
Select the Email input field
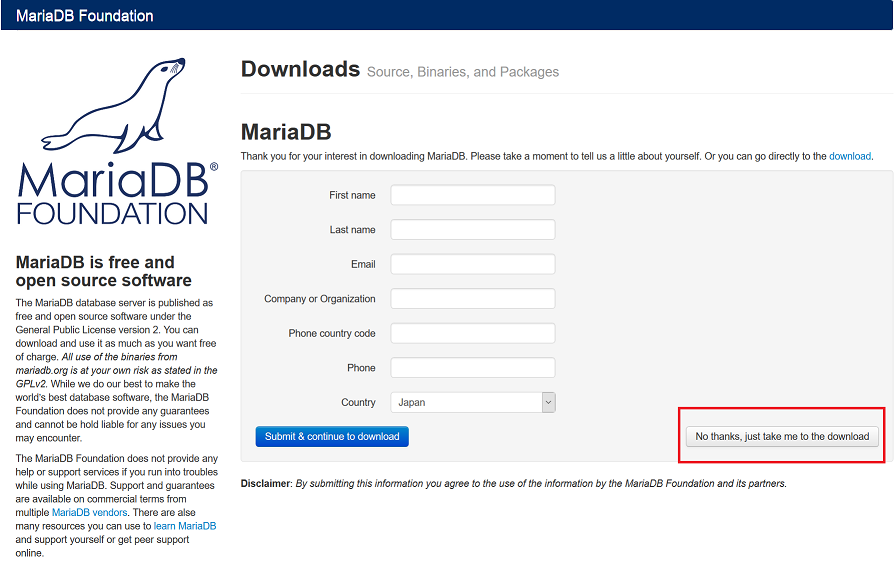[473, 264]
